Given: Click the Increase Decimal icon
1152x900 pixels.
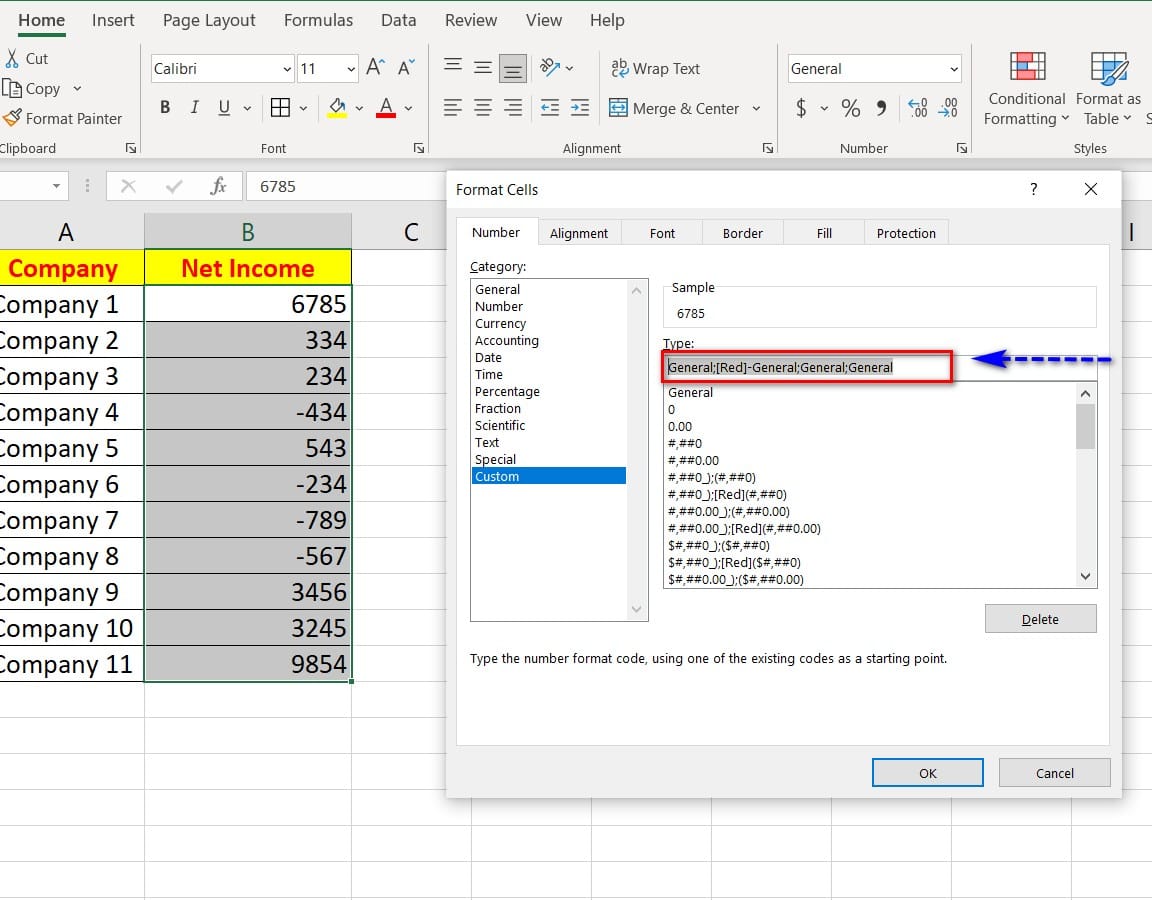Looking at the screenshot, I should pyautogui.click(x=918, y=108).
